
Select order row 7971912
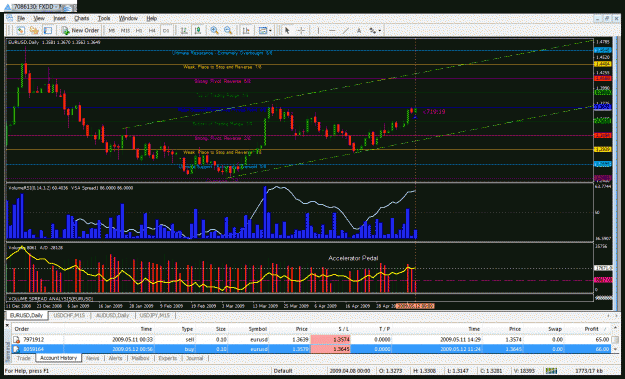click(311, 340)
